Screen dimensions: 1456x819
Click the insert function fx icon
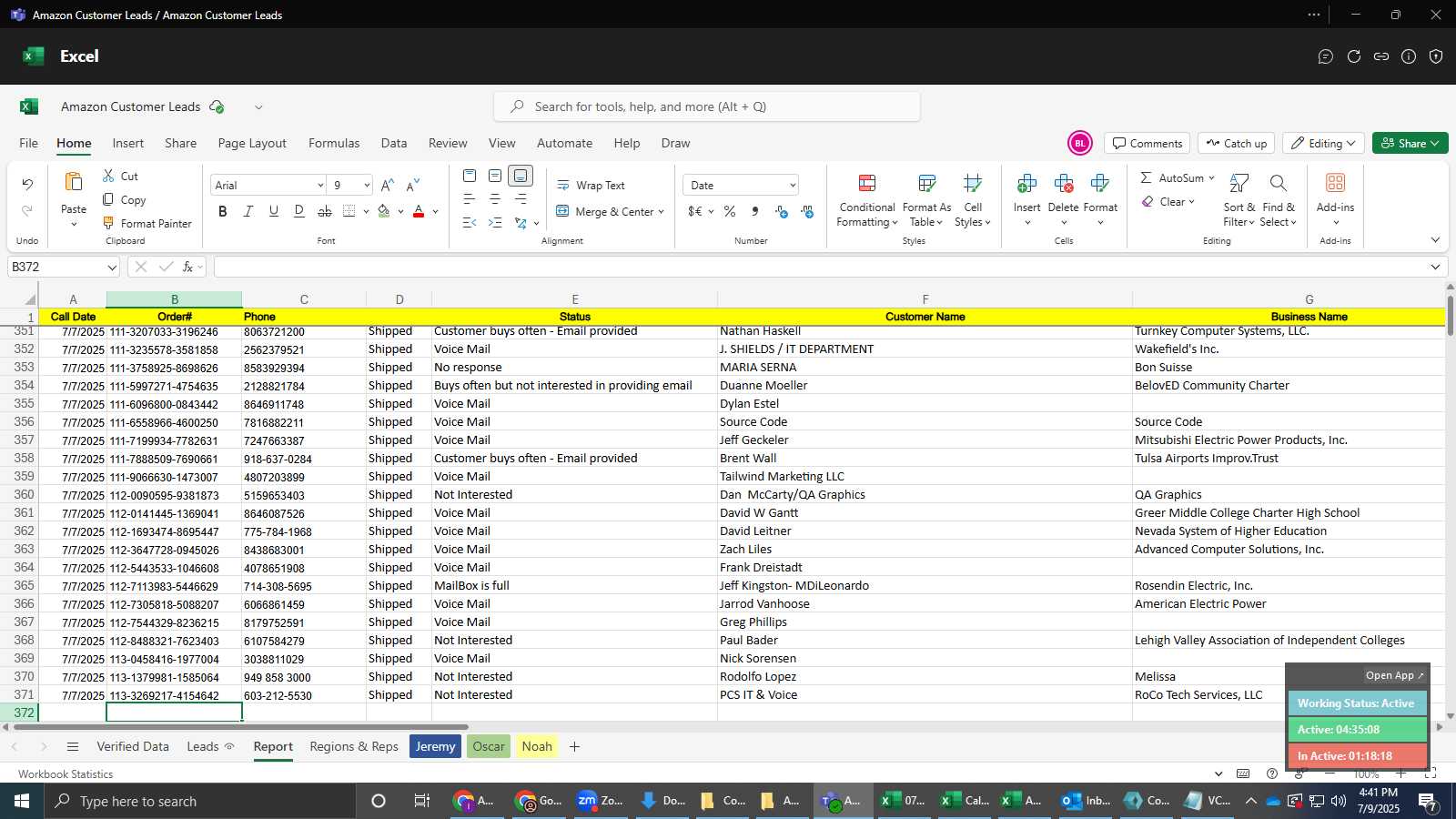[187, 267]
